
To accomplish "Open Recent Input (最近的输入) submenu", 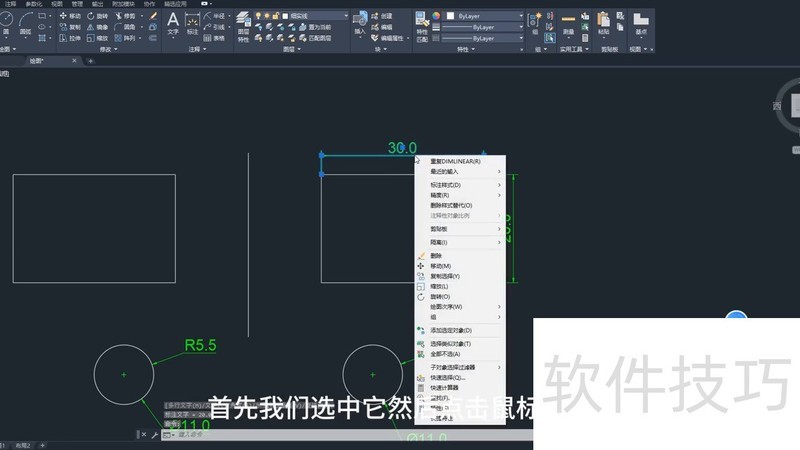I will (460, 171).
